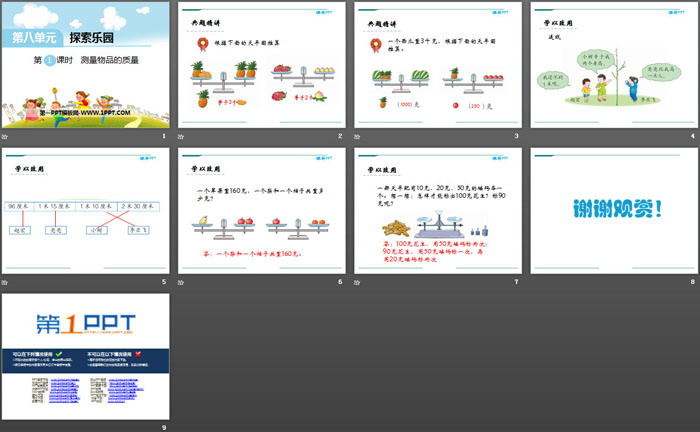Screen dimensions: 700x432
Task: Click slide number label 3
Action: (517, 136)
